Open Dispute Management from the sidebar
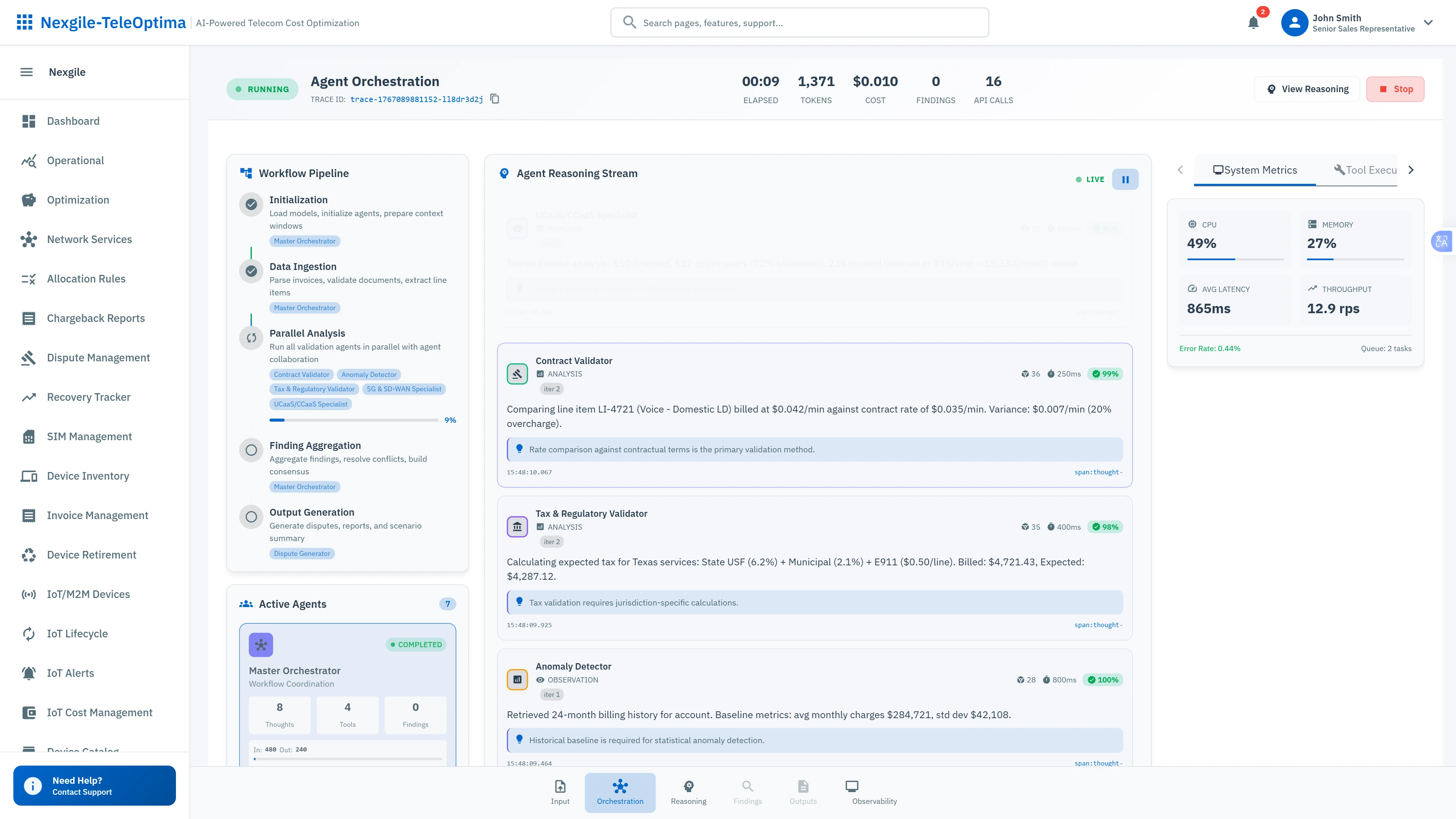The height and width of the screenshot is (819, 1456). [x=98, y=357]
